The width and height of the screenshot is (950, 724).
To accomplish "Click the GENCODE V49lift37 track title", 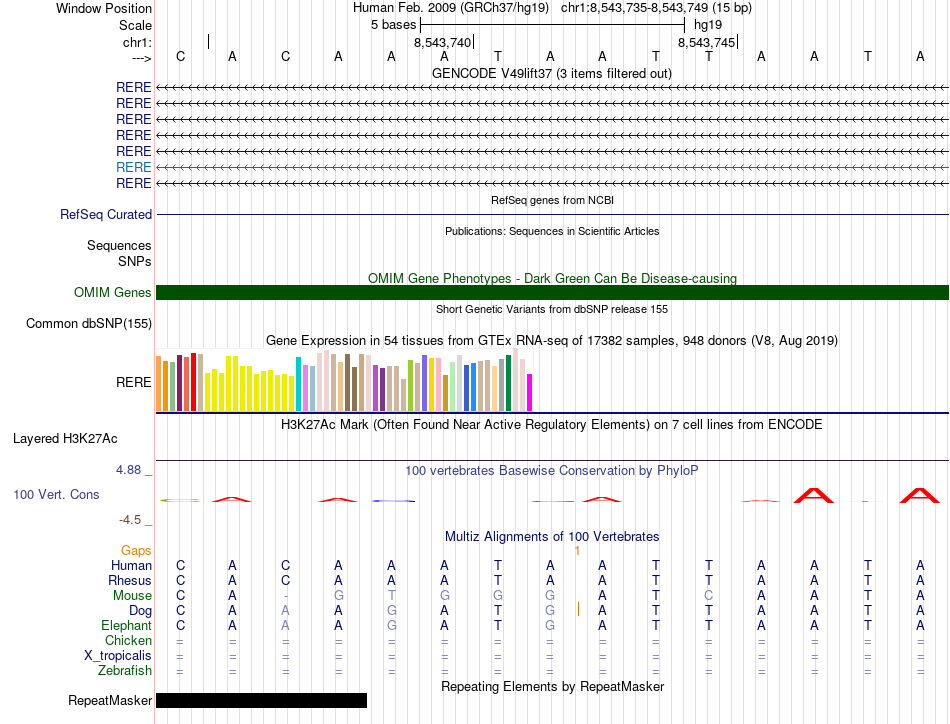I will (551, 73).
